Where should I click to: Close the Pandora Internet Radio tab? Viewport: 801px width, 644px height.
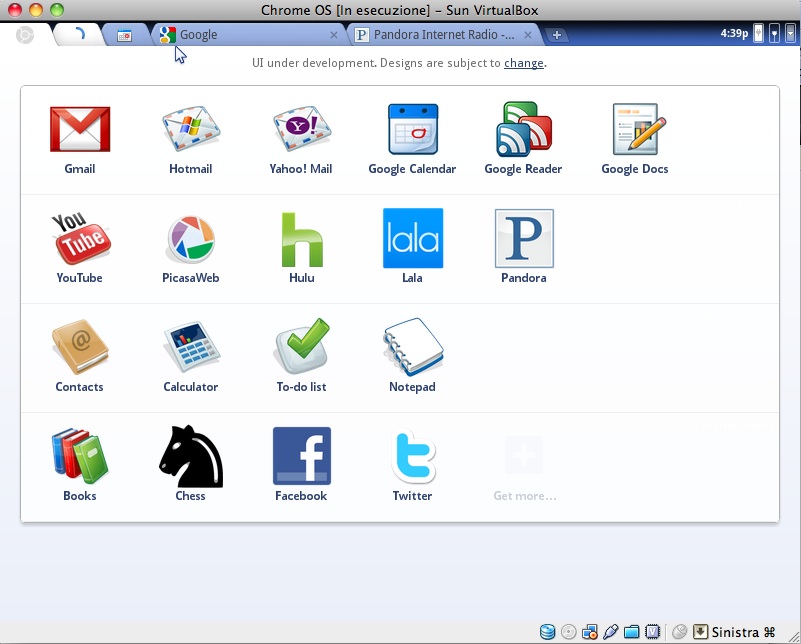coord(528,35)
